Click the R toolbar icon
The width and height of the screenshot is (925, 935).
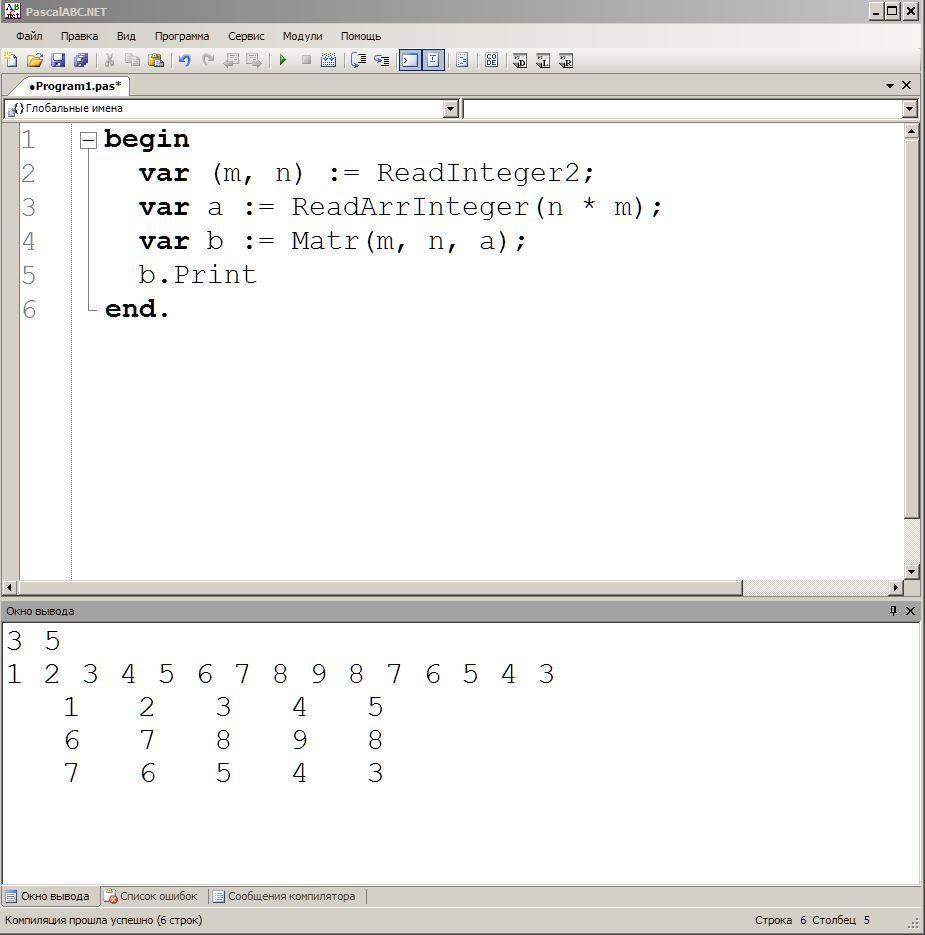[566, 60]
